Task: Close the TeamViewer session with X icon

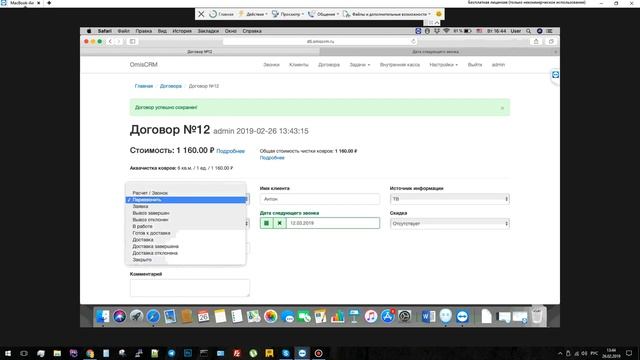Action: pos(201,14)
